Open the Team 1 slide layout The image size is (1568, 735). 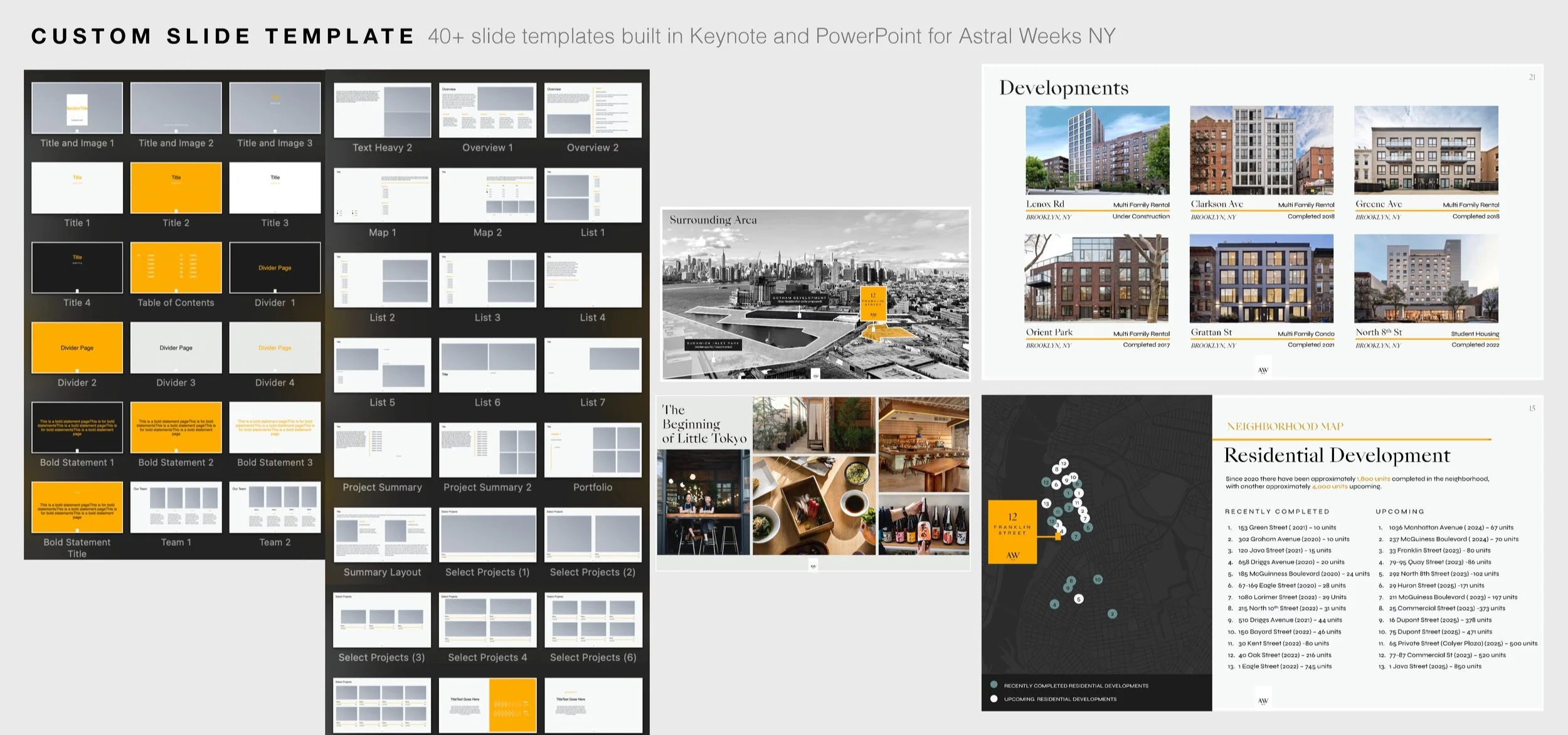tap(176, 507)
